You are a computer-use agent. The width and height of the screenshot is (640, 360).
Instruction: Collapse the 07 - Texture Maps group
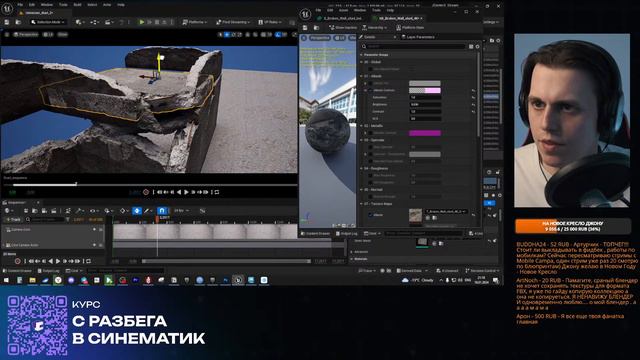pos(361,204)
